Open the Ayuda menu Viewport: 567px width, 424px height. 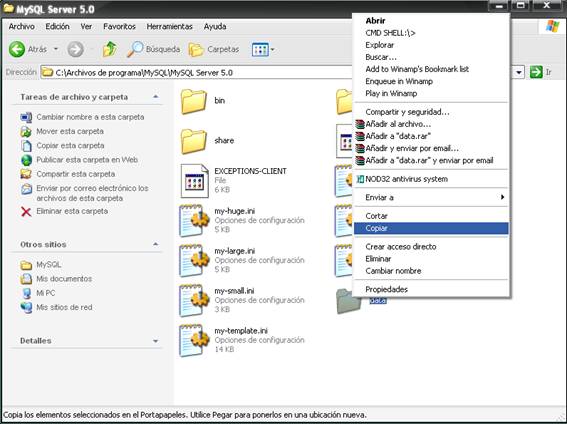click(215, 26)
